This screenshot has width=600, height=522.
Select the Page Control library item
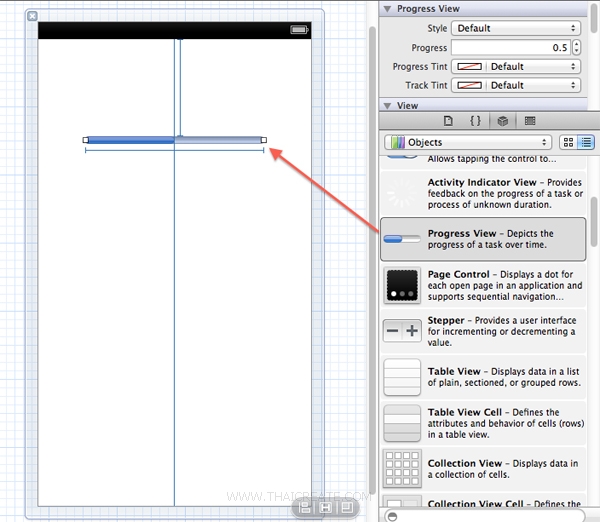(x=483, y=285)
